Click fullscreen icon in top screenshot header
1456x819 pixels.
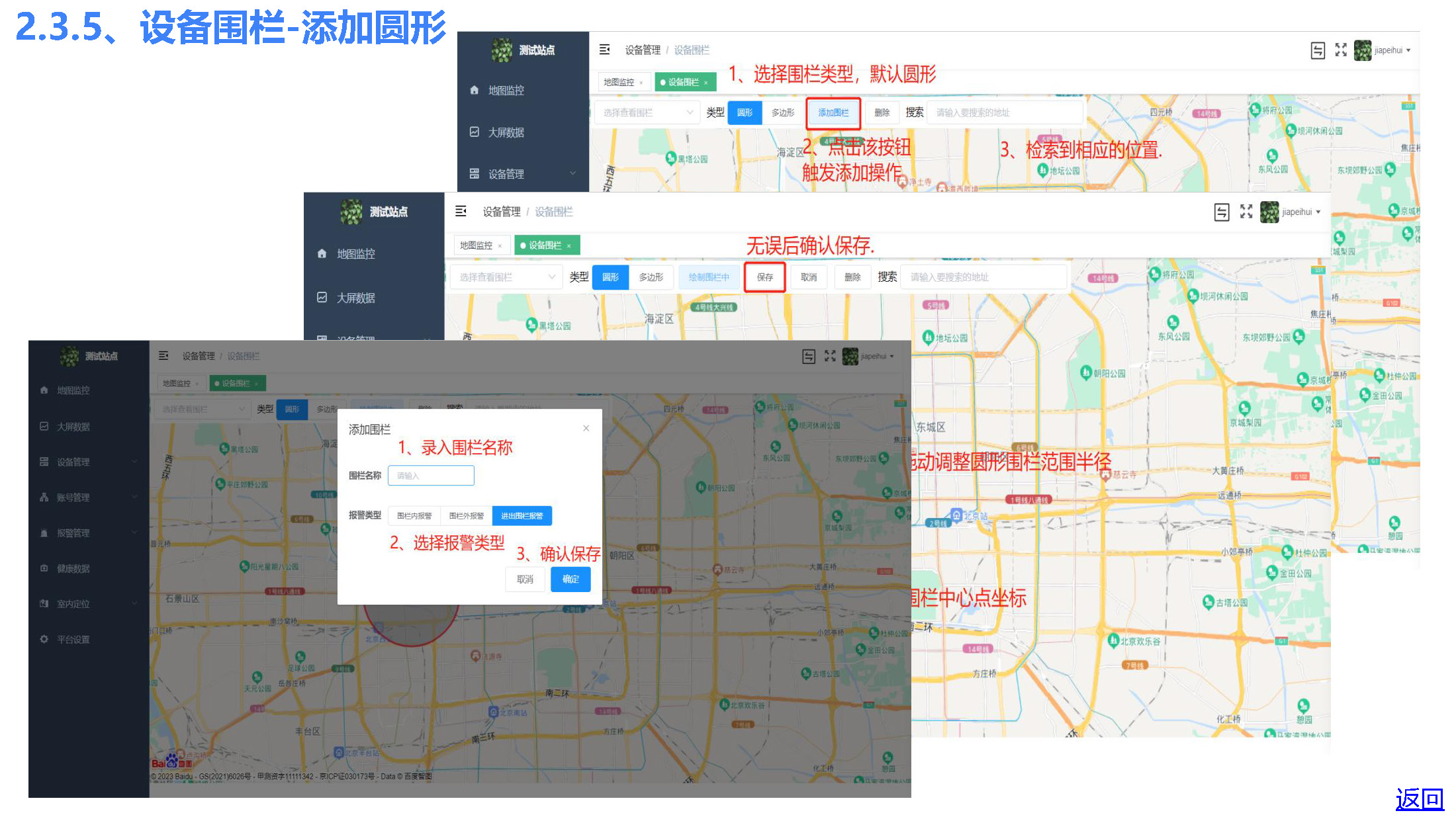[1341, 50]
